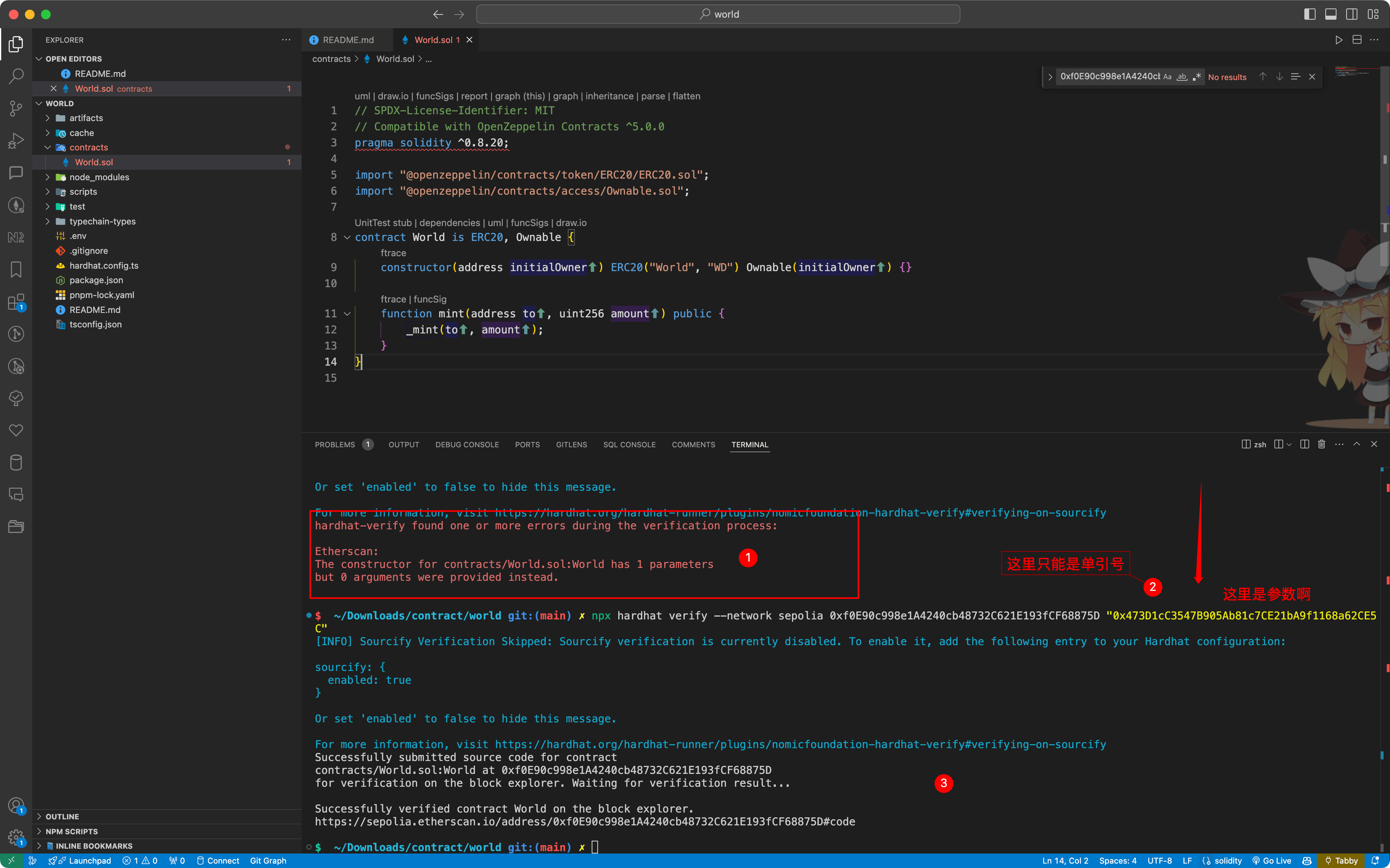Click Go Live in status bar
The image size is (1390, 868).
[1272, 860]
